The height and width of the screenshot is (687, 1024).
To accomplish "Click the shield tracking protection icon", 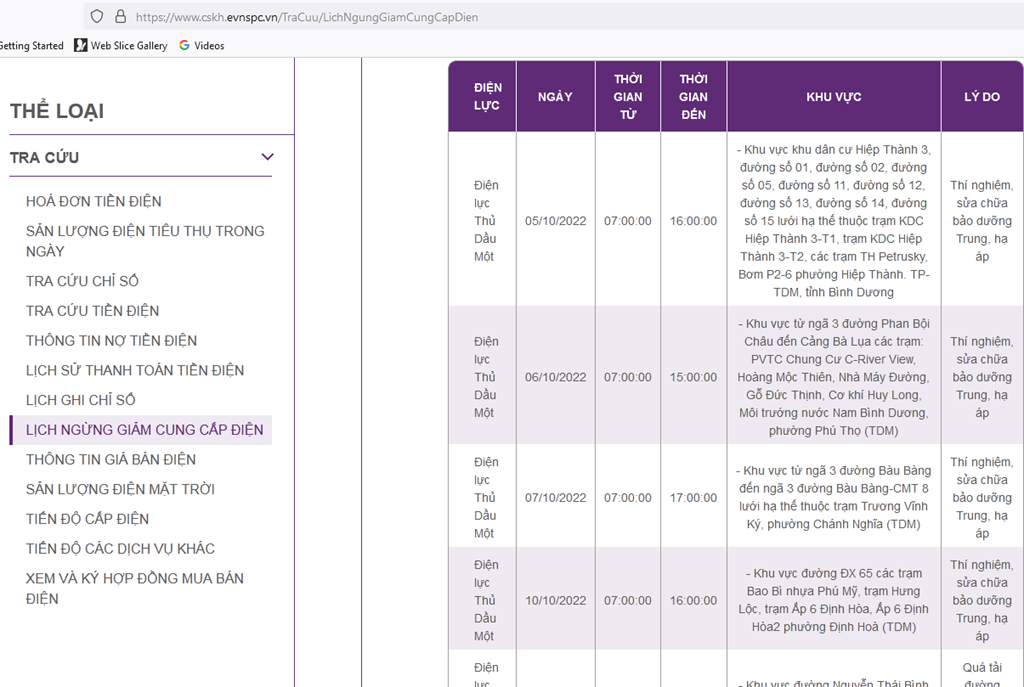I will pyautogui.click(x=97, y=16).
